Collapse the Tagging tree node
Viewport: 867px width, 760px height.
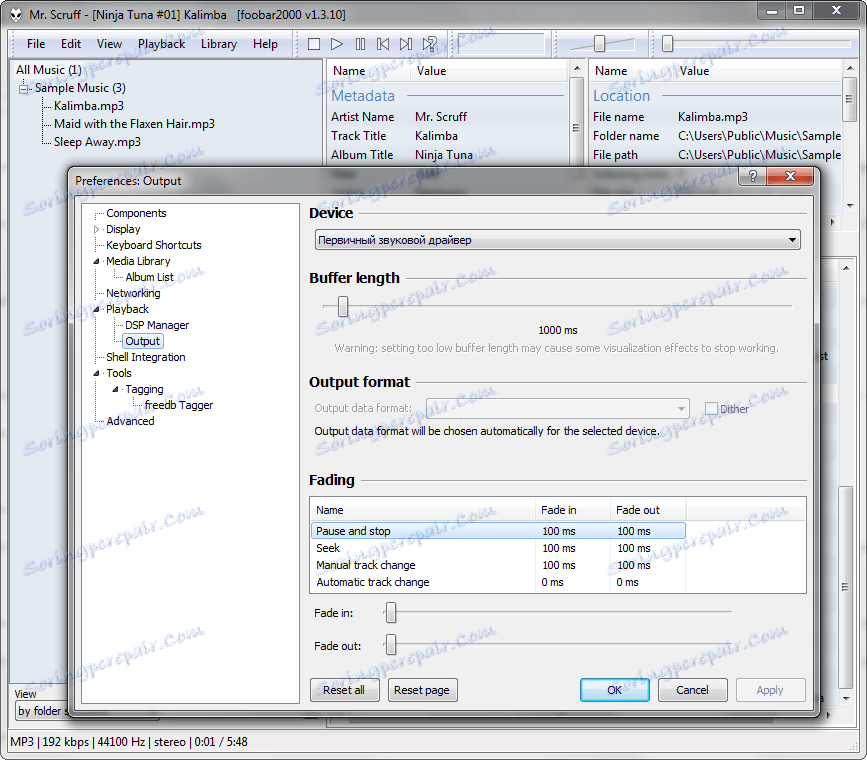(x=116, y=389)
